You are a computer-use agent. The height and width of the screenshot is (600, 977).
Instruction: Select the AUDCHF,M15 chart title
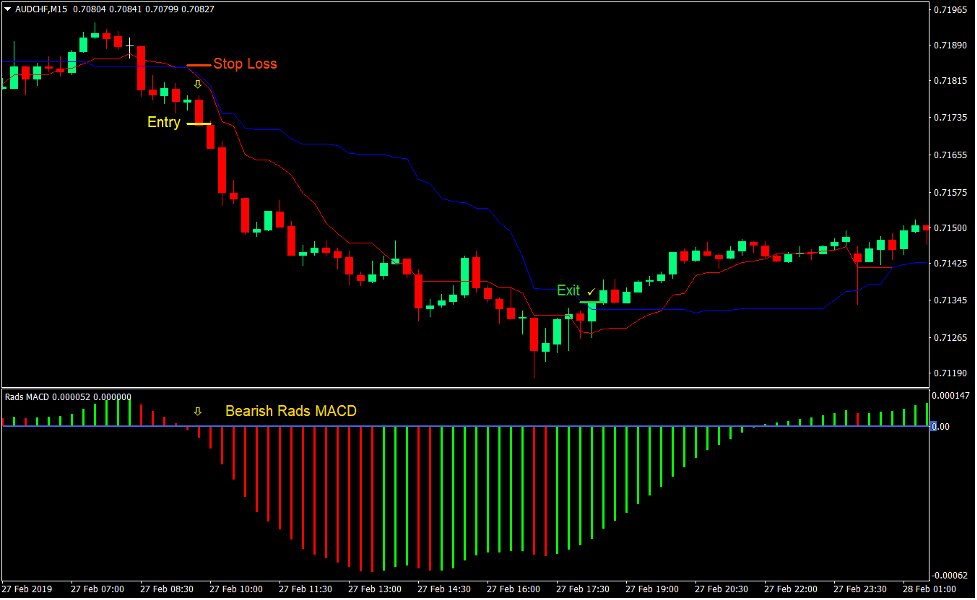(x=40, y=9)
